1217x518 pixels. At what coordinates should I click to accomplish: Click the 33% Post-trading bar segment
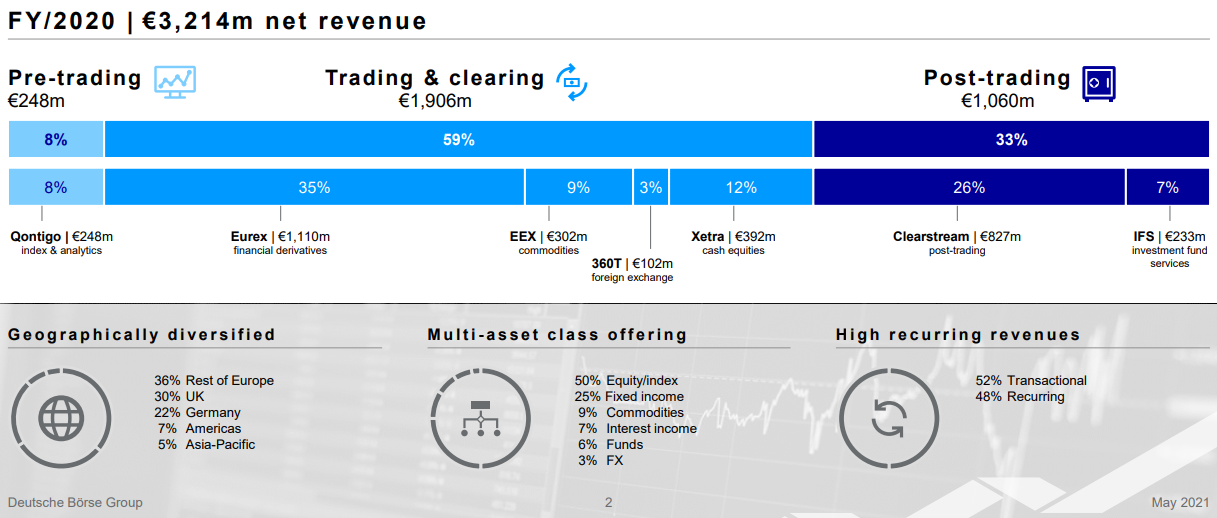point(1011,140)
